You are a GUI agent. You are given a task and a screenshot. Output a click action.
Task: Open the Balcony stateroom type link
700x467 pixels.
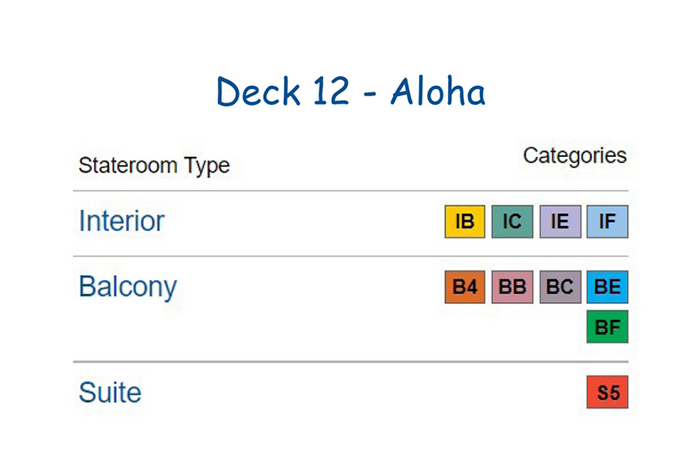[128, 287]
